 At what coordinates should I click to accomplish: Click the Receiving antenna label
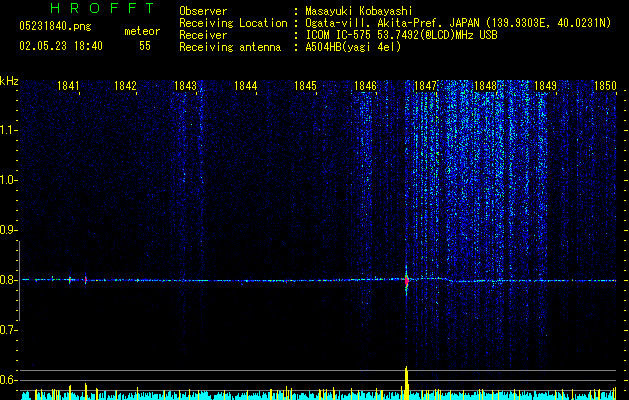point(230,47)
